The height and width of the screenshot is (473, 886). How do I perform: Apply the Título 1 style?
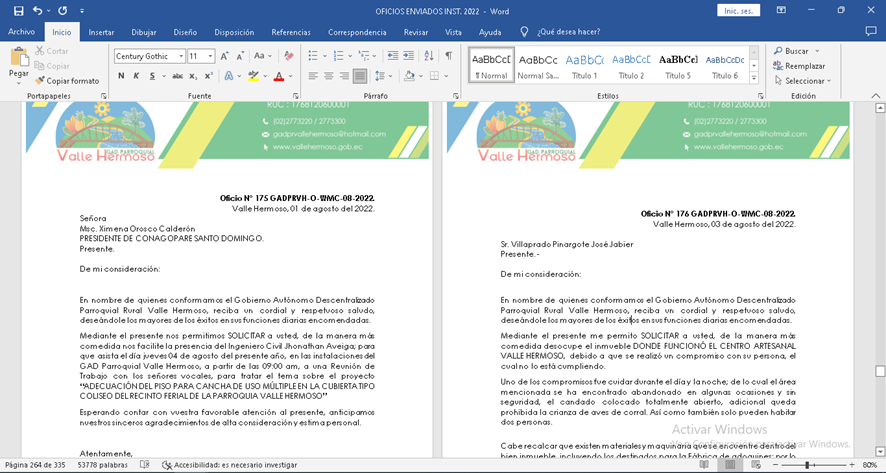(585, 66)
